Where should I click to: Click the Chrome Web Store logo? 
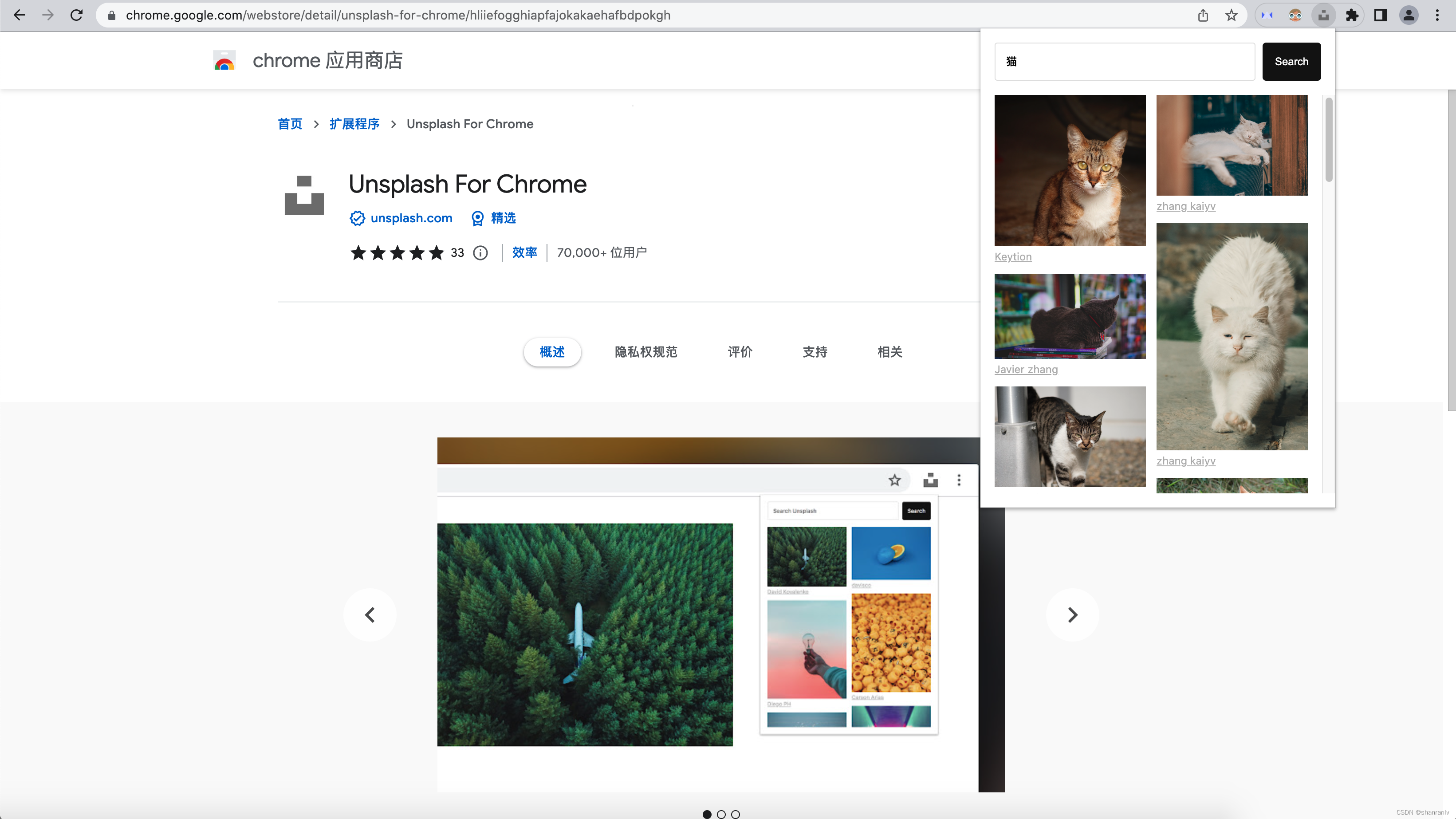[224, 60]
